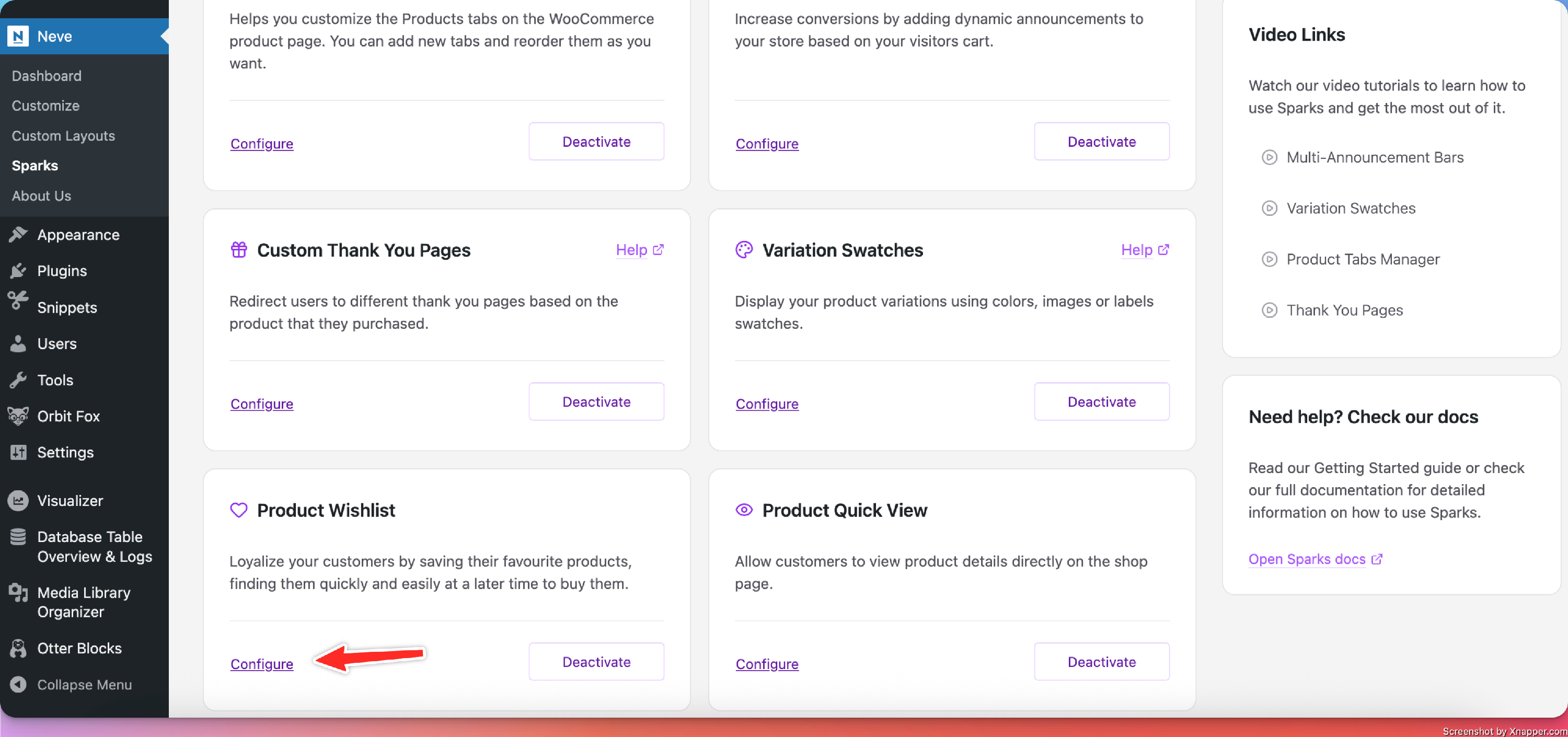The width and height of the screenshot is (1568, 737).
Task: Open the Appearance menu via its paintbrush icon
Action: point(18,234)
